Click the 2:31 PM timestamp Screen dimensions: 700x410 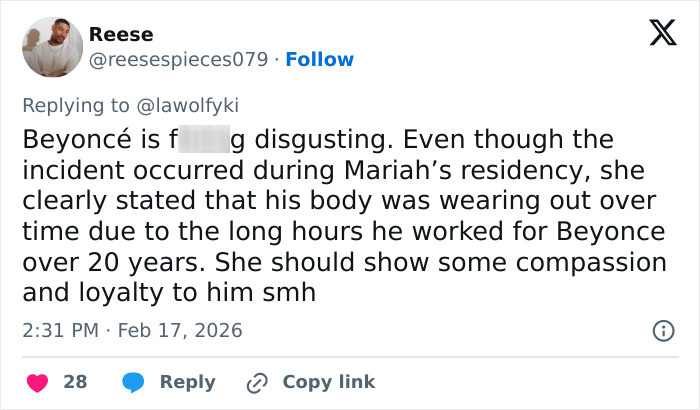click(61, 329)
